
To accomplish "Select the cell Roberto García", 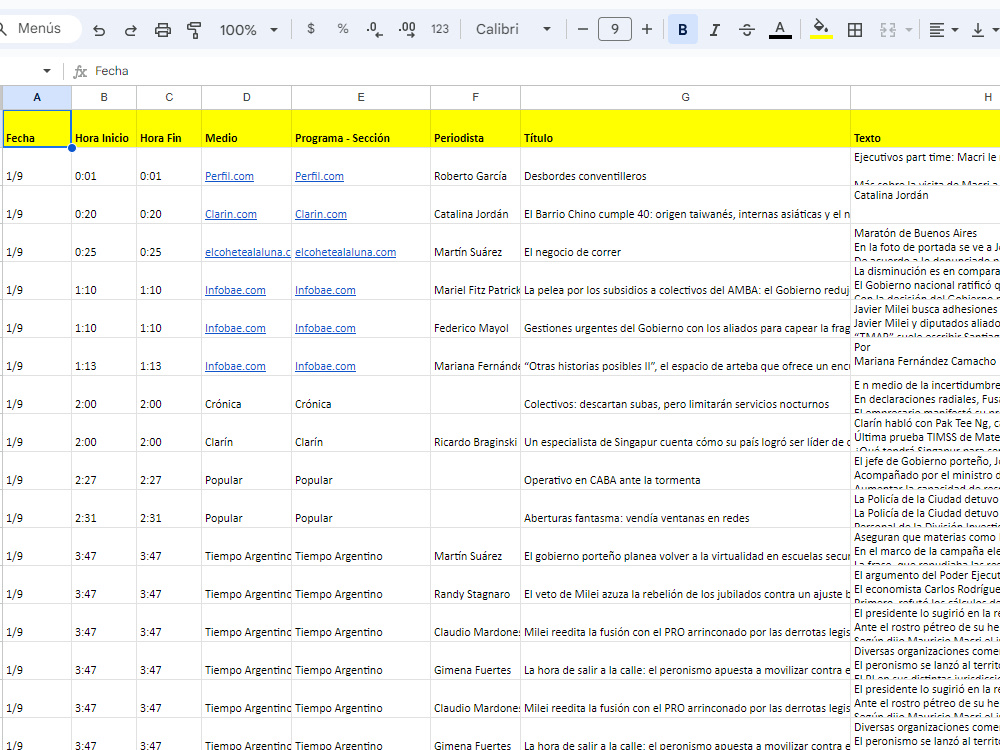I will (475, 167).
